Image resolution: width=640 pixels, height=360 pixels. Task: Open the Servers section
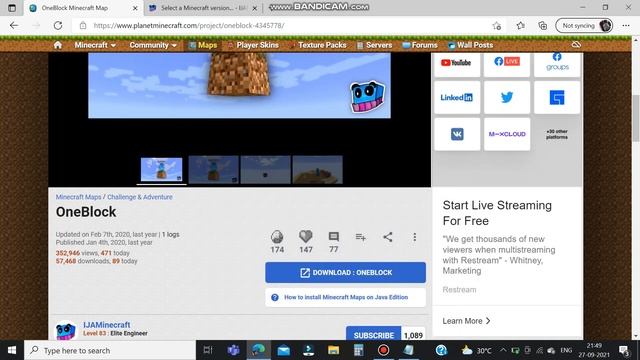[374, 45]
